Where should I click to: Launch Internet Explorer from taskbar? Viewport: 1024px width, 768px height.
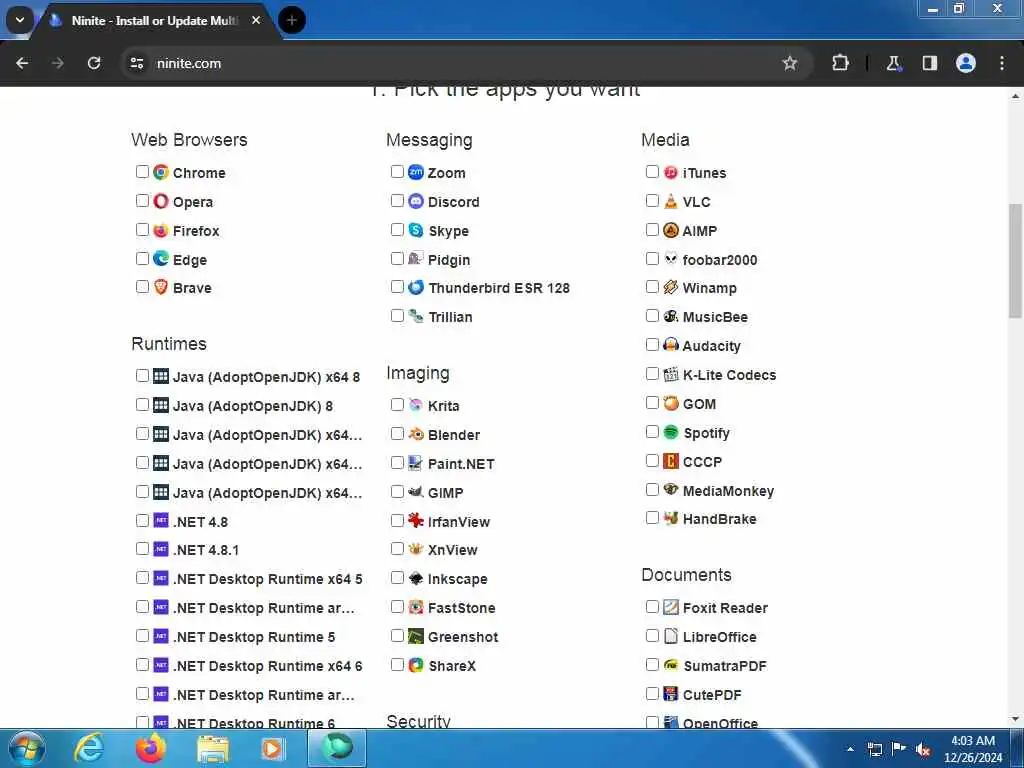(89, 749)
